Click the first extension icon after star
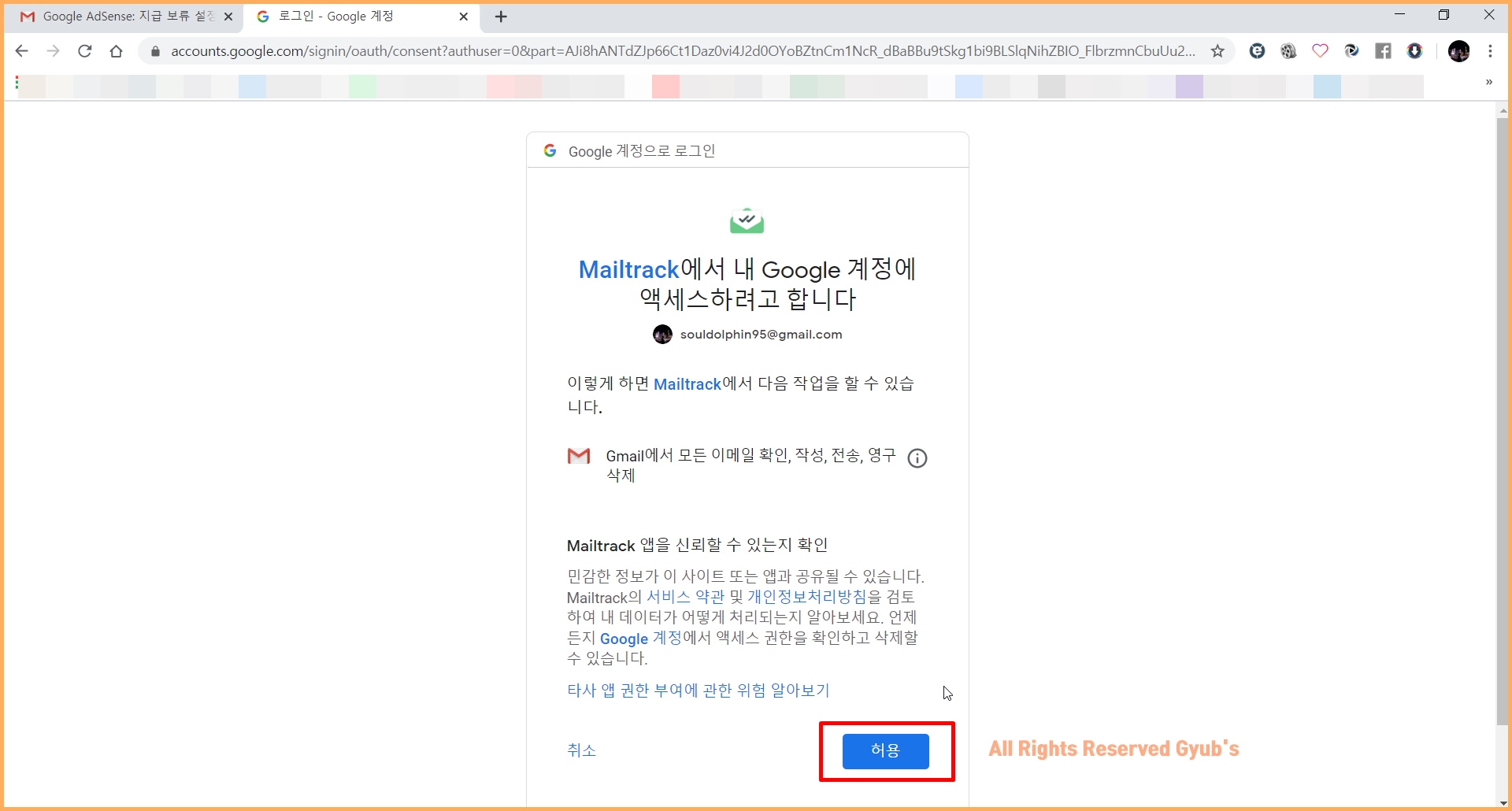This screenshot has width=1512, height=811. coord(1258,51)
